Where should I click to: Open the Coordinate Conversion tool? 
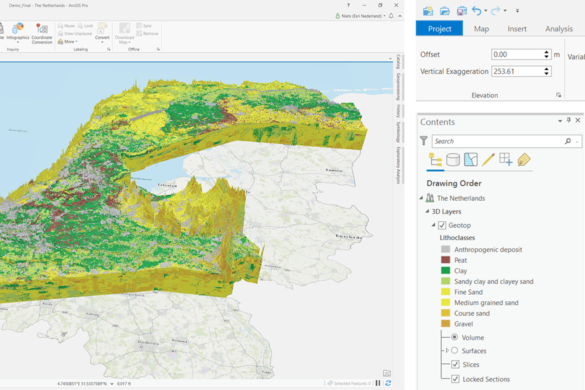(x=42, y=34)
